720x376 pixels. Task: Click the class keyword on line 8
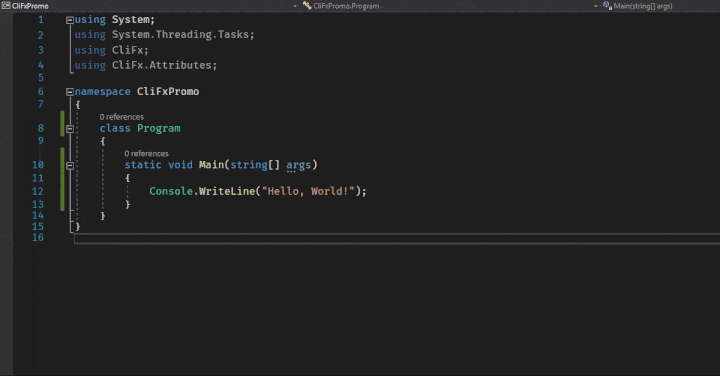click(x=115, y=129)
